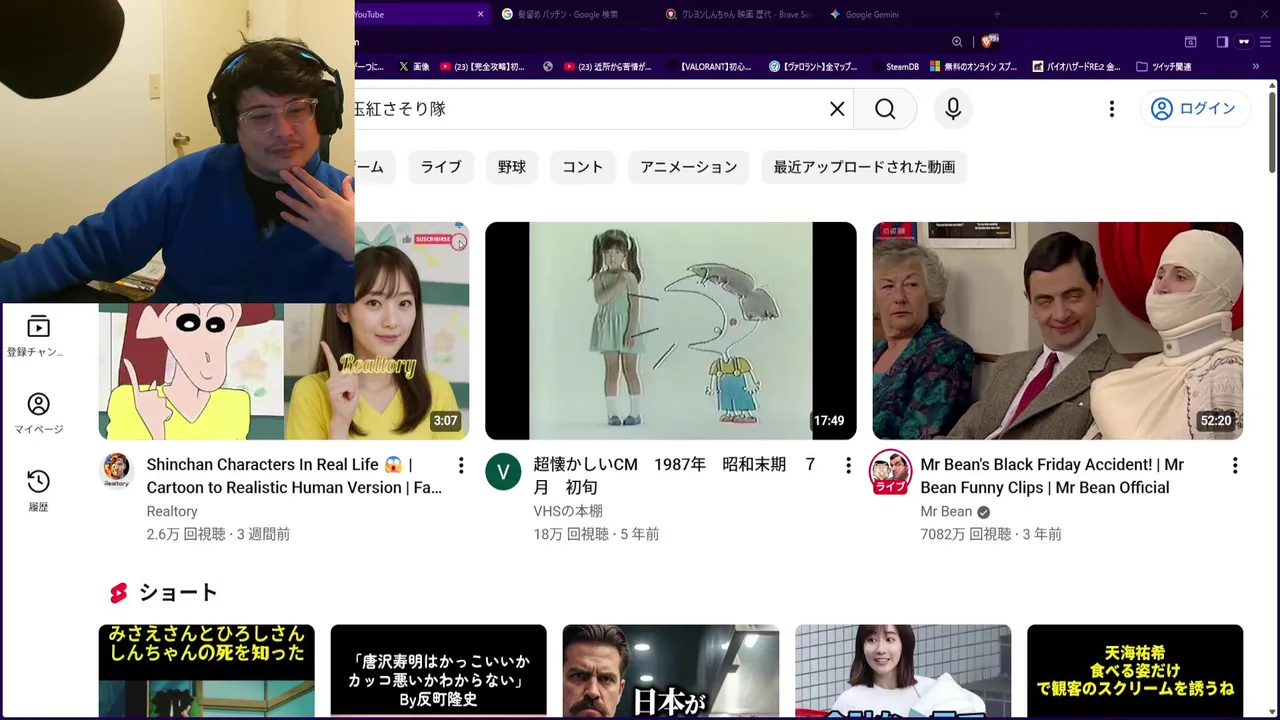Open the (23)【完全攻略】初... YouTube bookmark

tap(482, 67)
